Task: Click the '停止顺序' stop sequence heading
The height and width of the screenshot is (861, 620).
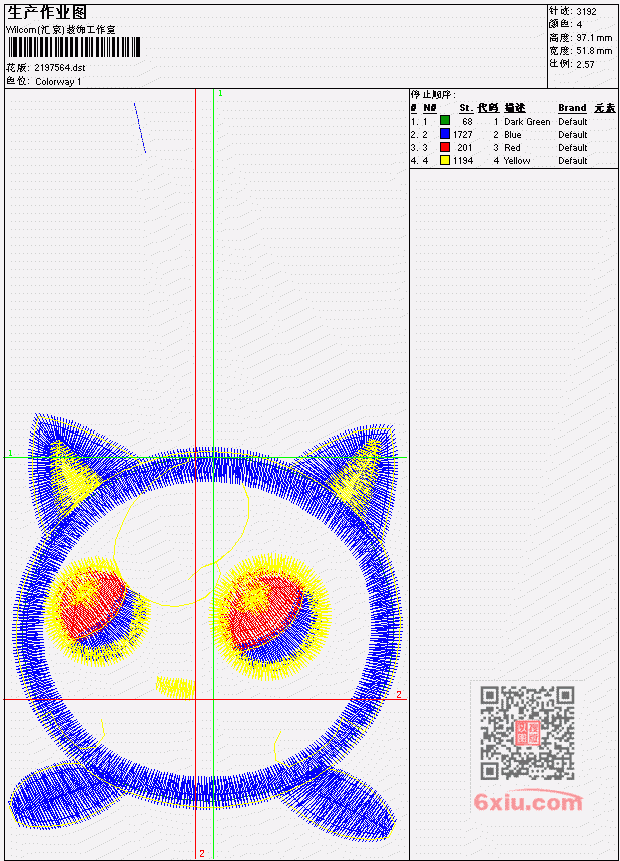Action: (433, 94)
